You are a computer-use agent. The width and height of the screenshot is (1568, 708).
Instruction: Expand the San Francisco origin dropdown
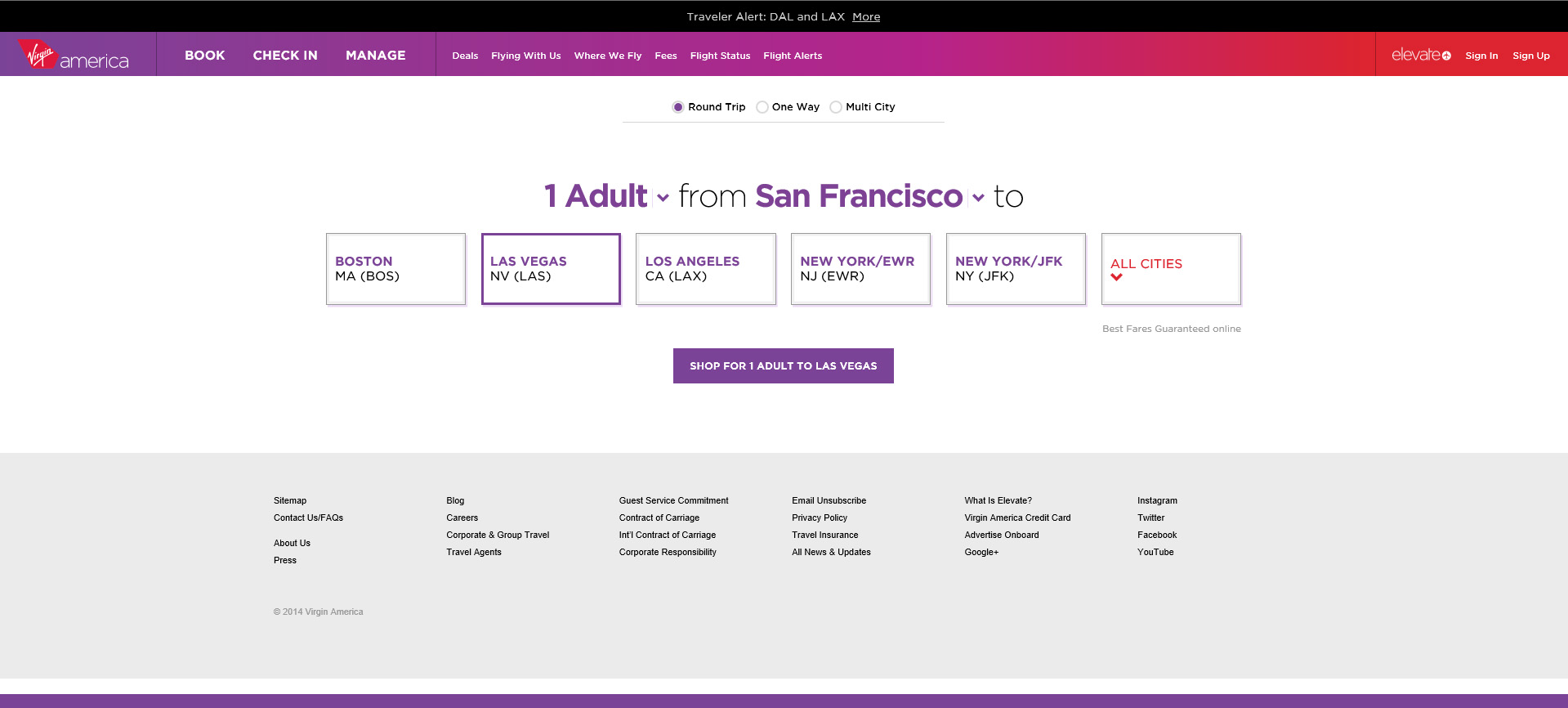click(869, 196)
